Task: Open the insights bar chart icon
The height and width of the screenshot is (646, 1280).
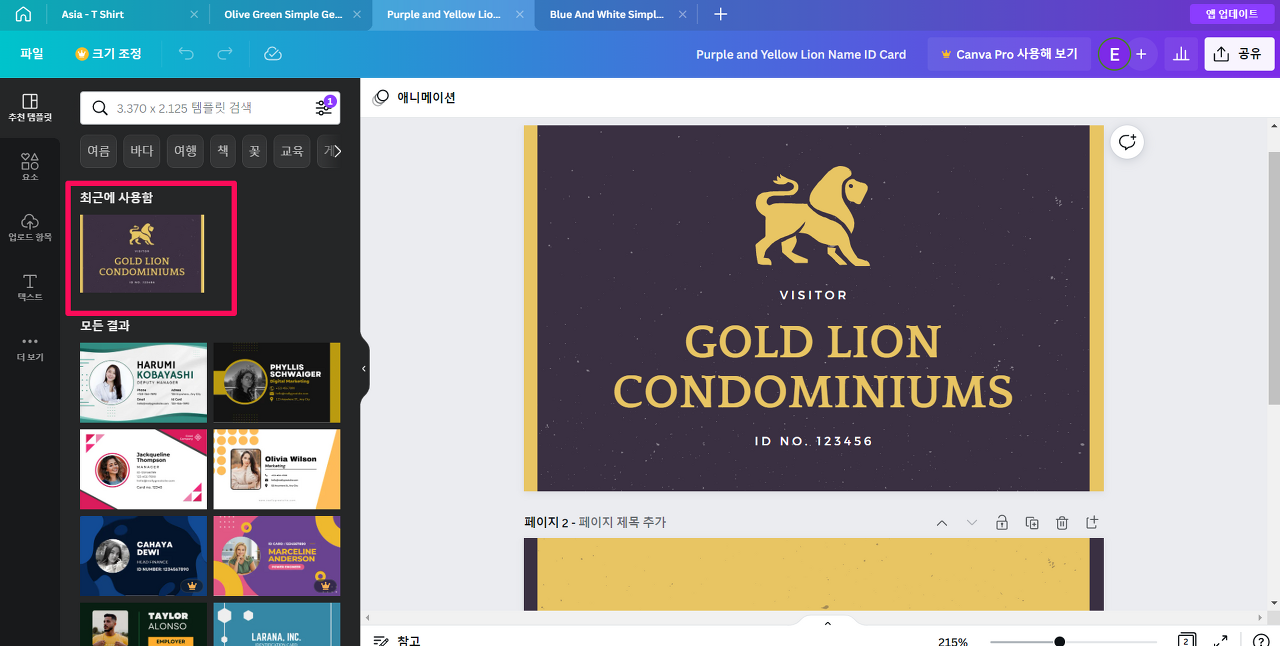Action: point(1181,54)
